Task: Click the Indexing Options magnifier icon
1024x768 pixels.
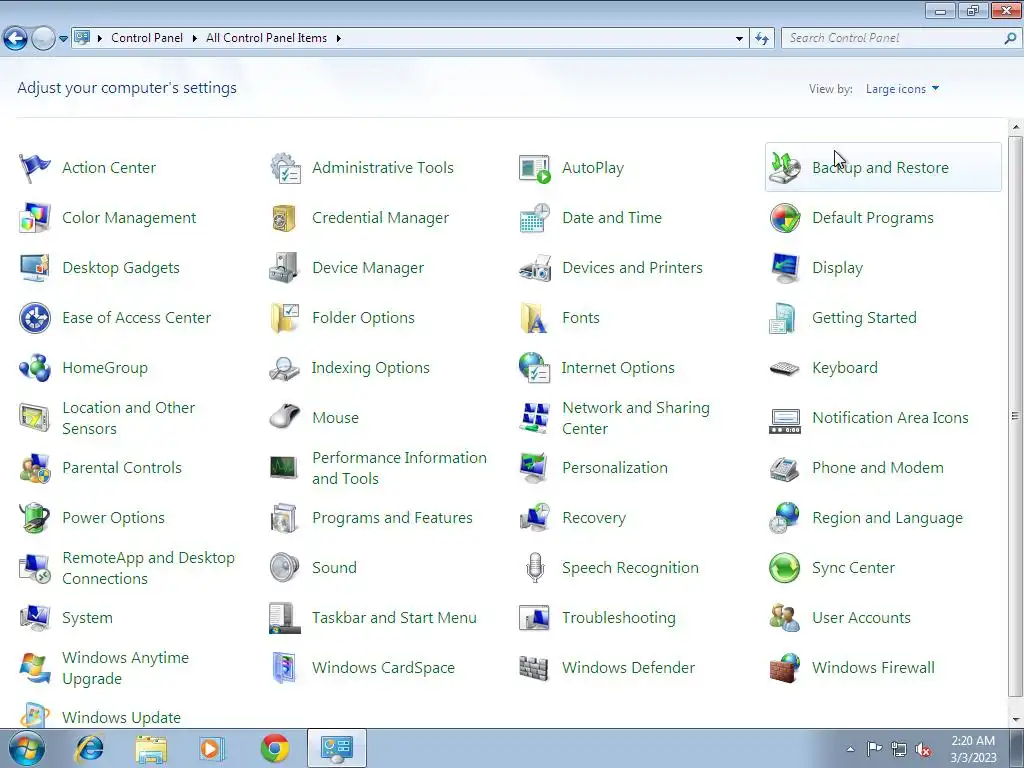Action: click(285, 368)
